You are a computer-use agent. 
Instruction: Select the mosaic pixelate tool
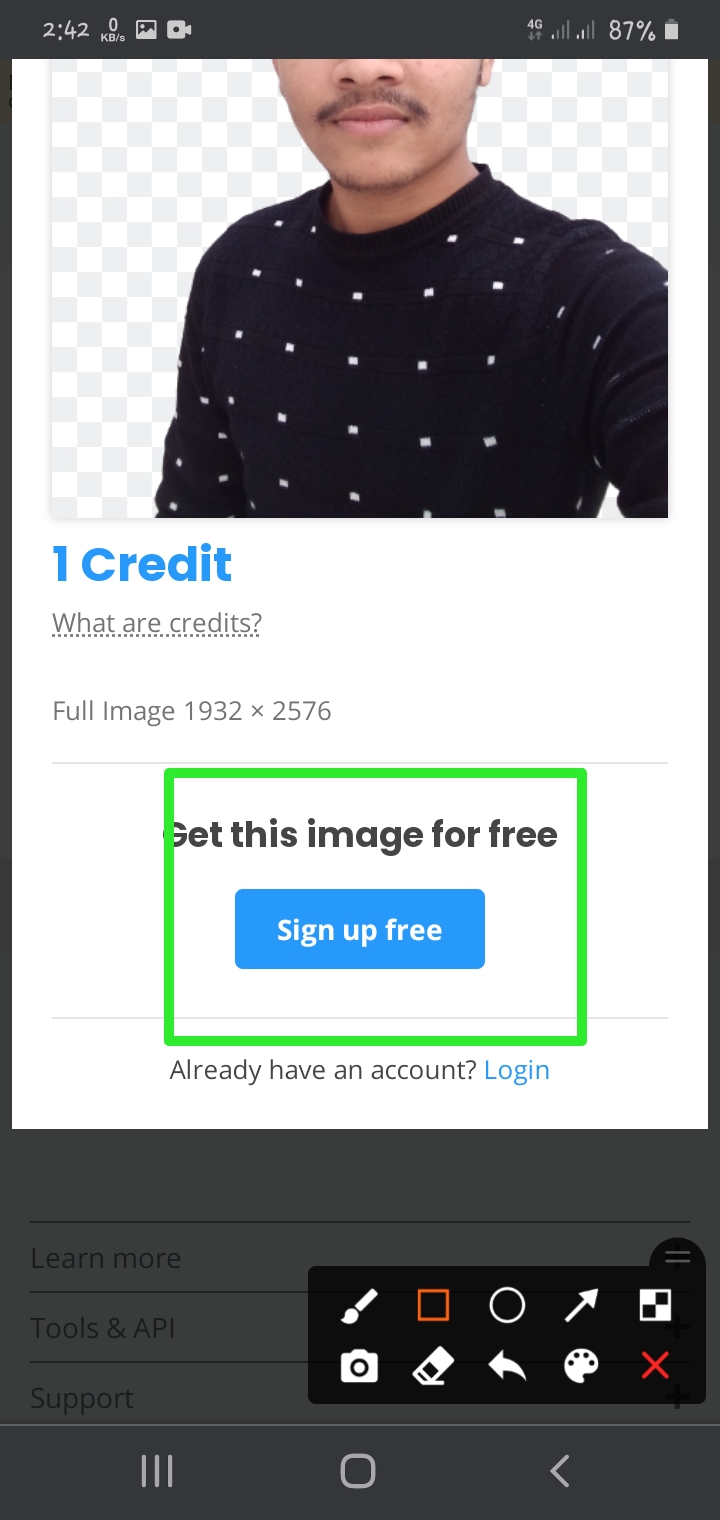656,1305
